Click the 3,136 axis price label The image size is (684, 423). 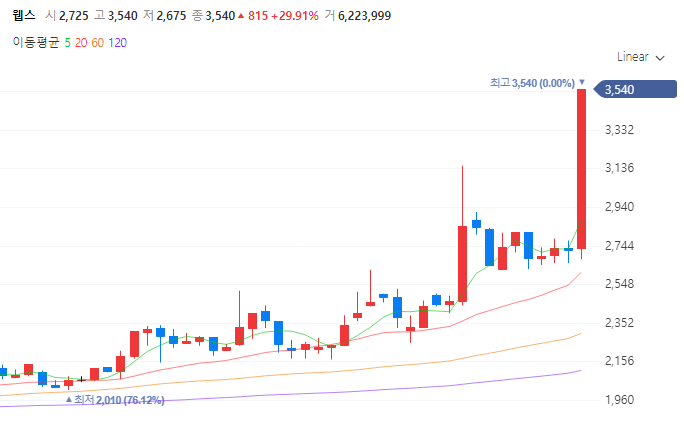click(619, 168)
